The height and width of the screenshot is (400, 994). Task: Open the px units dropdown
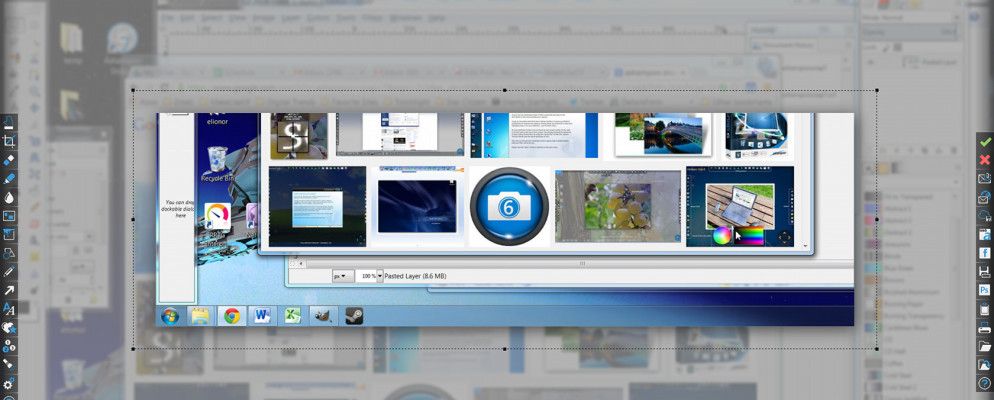[x=341, y=275]
